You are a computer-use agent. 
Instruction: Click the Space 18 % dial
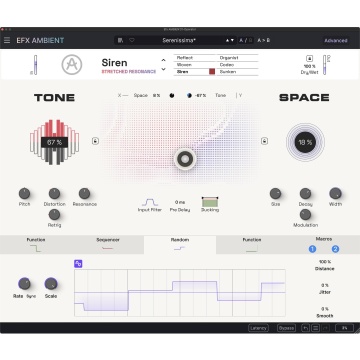[x=305, y=142]
